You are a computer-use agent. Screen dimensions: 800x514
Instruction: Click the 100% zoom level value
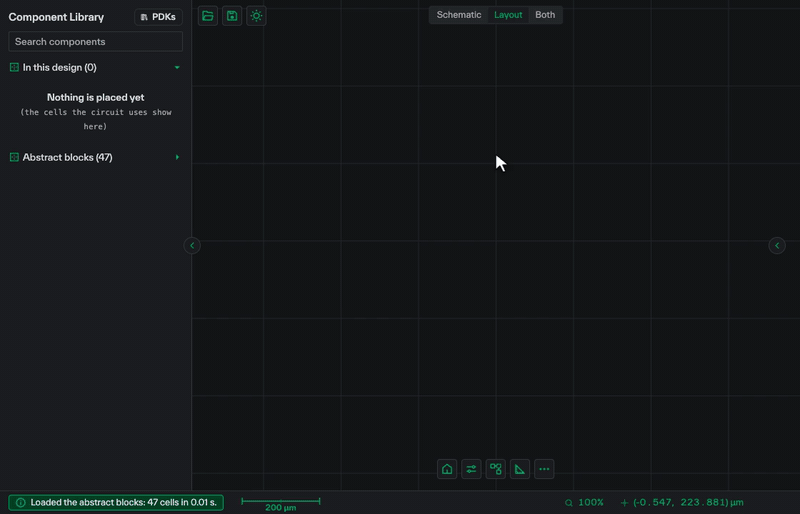pos(591,503)
